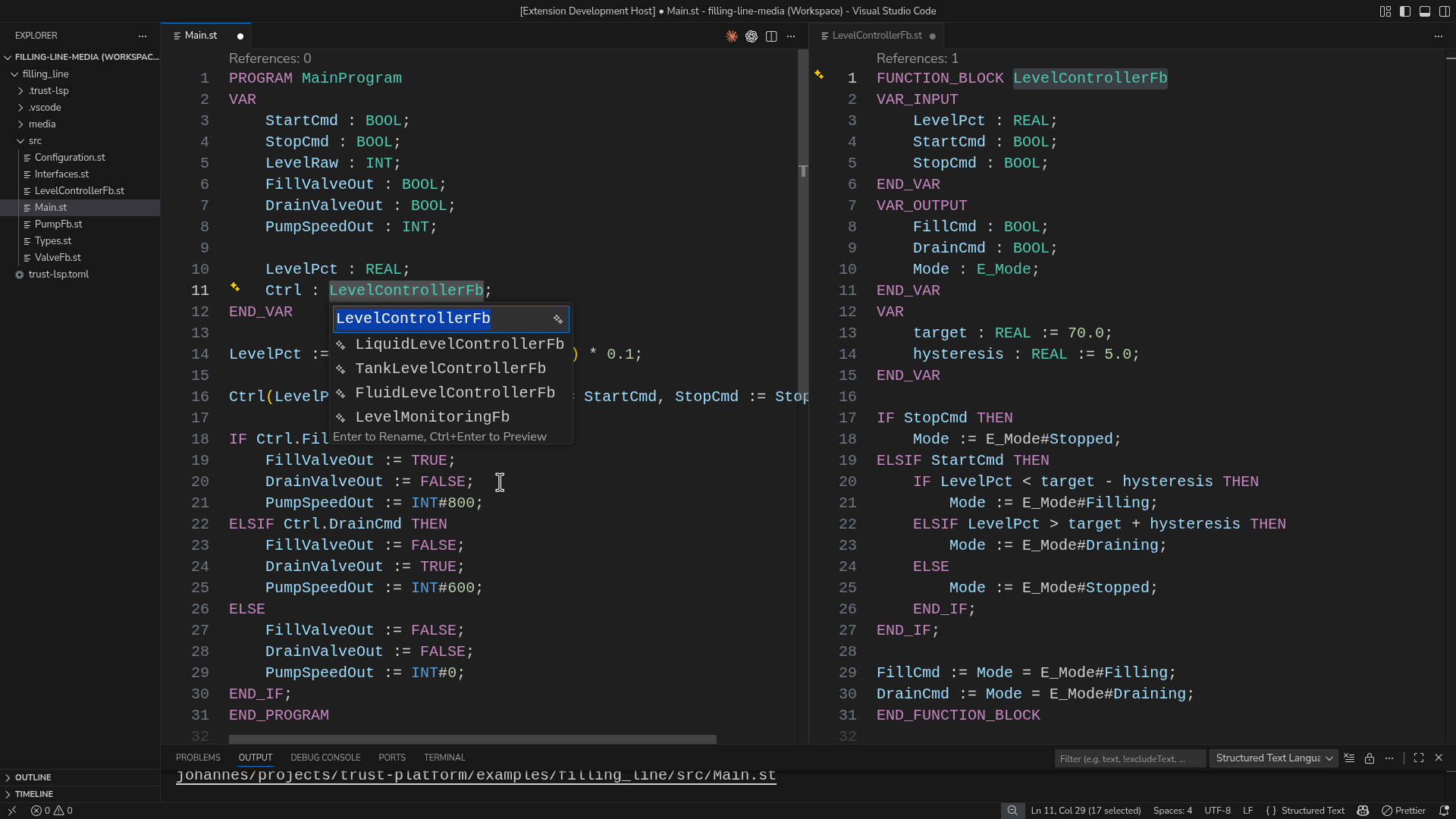Viewport: 1456px width, 819px height.
Task: Open the ChatGPT icon in the editor toolbar
Action: tap(752, 36)
